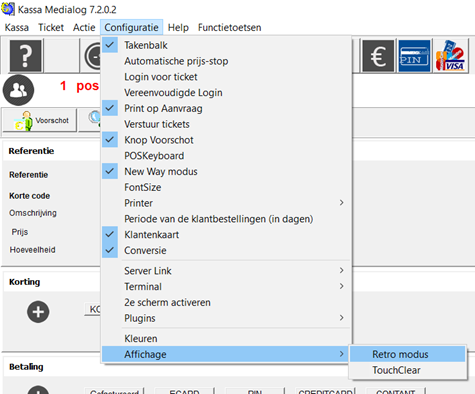The height and width of the screenshot is (394, 475).
Task: Select FontSize menu entry
Action: pyautogui.click(x=226, y=187)
